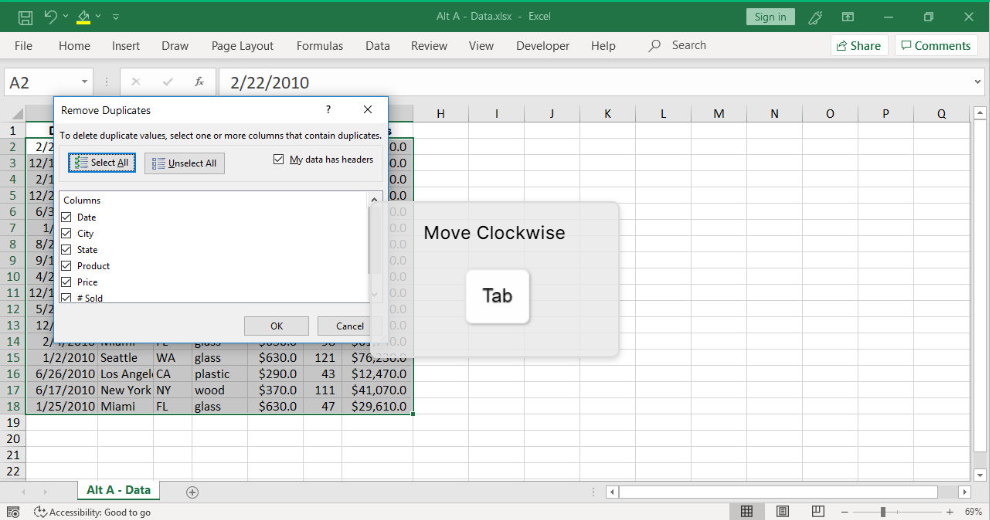The image size is (990, 520).
Task: Open the Review tab
Action: tap(429, 45)
